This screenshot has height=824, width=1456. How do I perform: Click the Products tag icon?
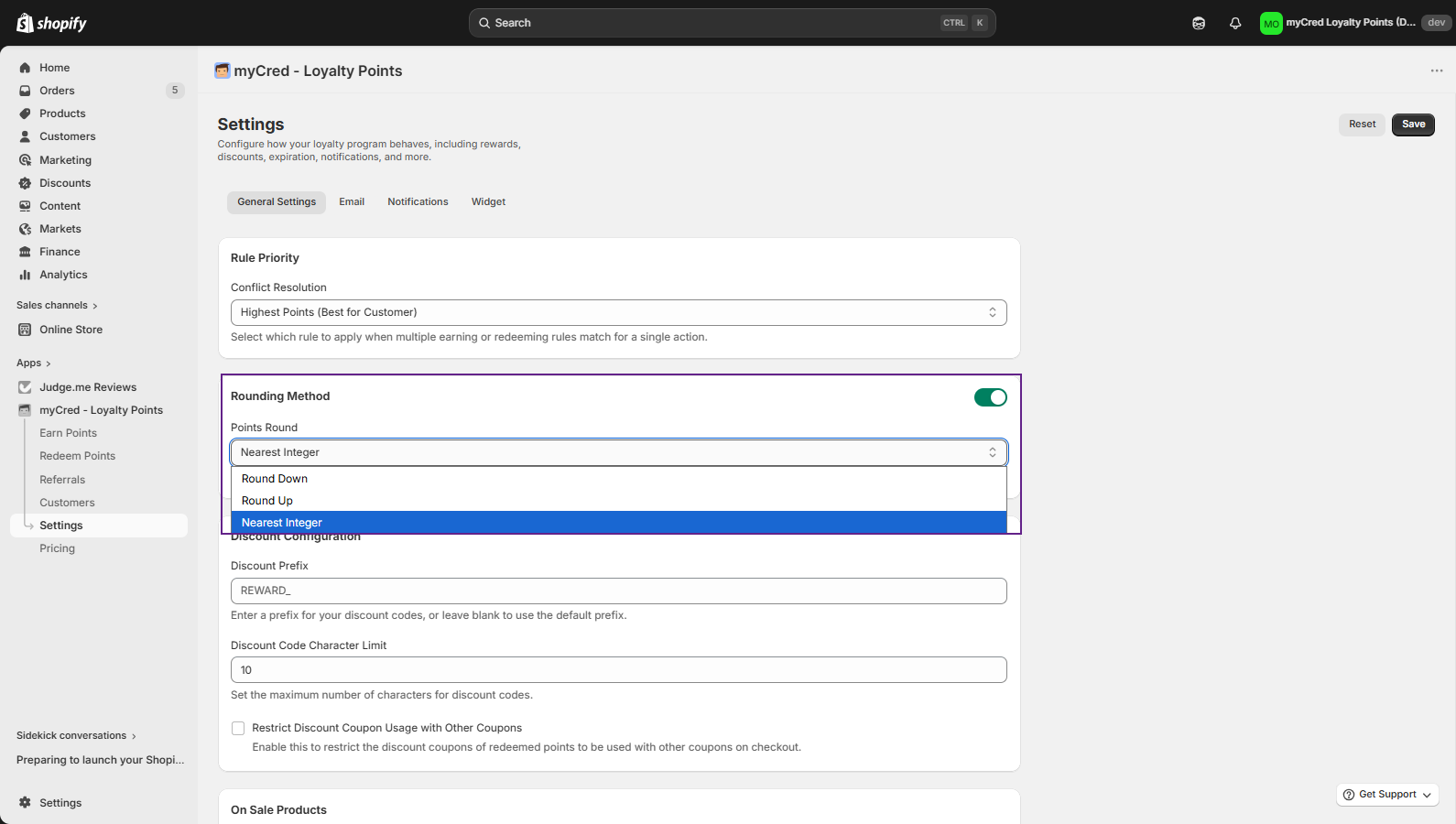click(x=25, y=114)
